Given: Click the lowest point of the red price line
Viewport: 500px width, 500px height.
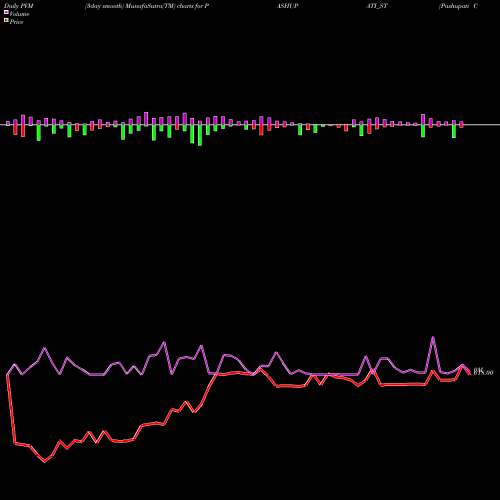Looking at the screenshot, I should point(45,462).
